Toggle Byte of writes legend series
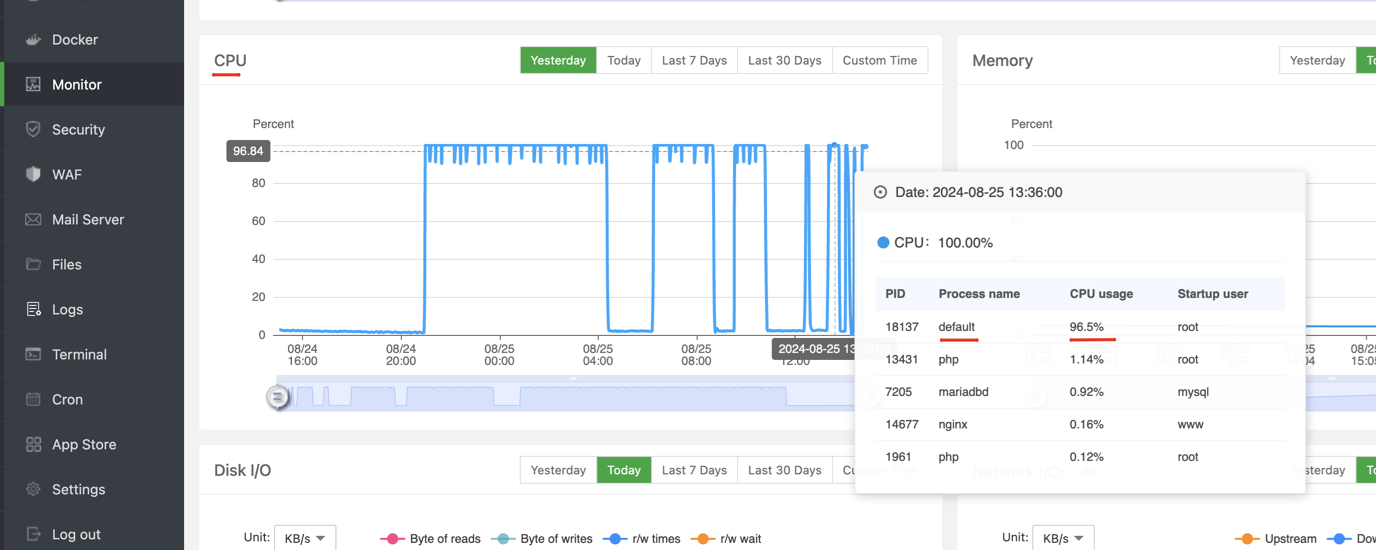 pyautogui.click(x=547, y=539)
